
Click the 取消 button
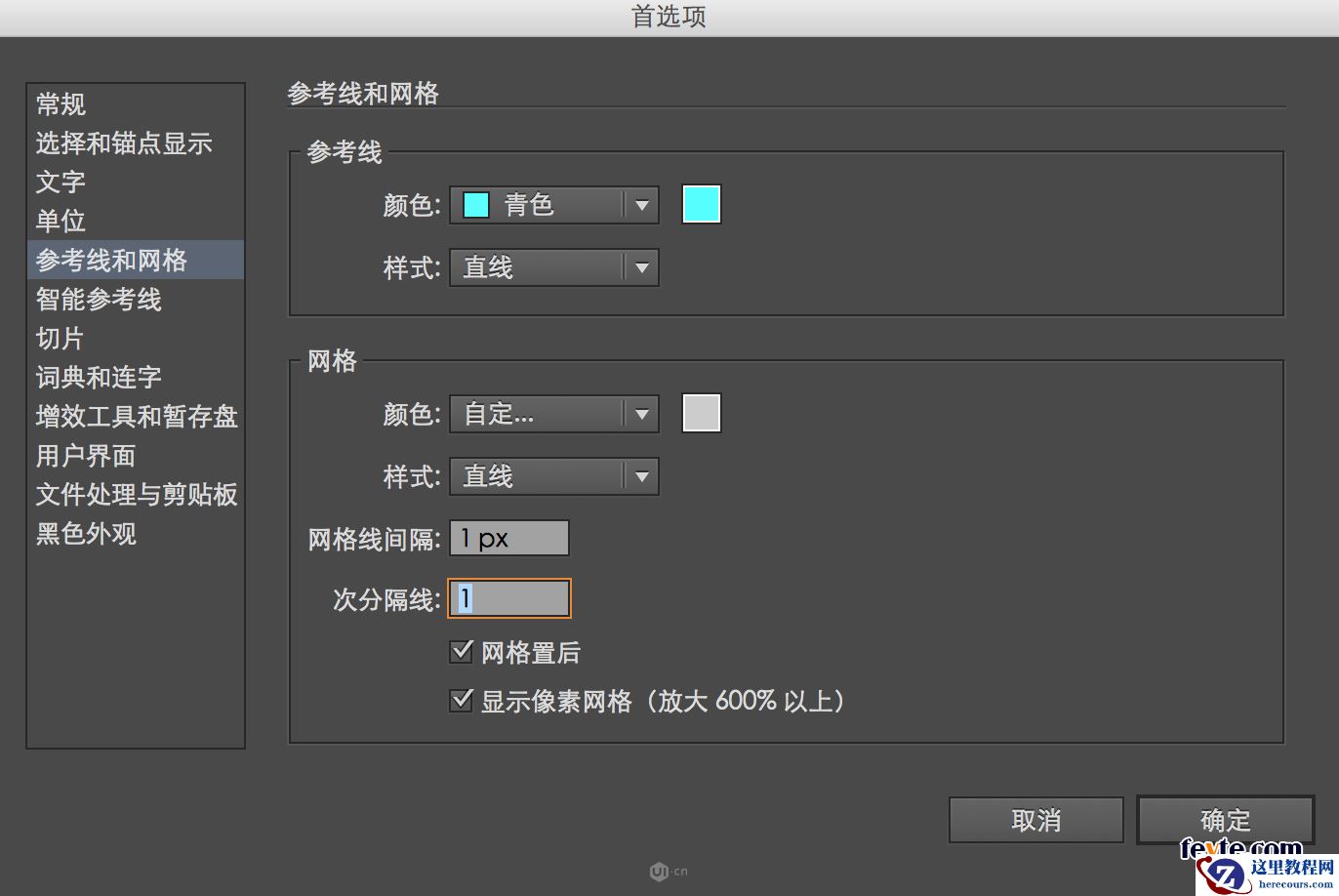1035,820
